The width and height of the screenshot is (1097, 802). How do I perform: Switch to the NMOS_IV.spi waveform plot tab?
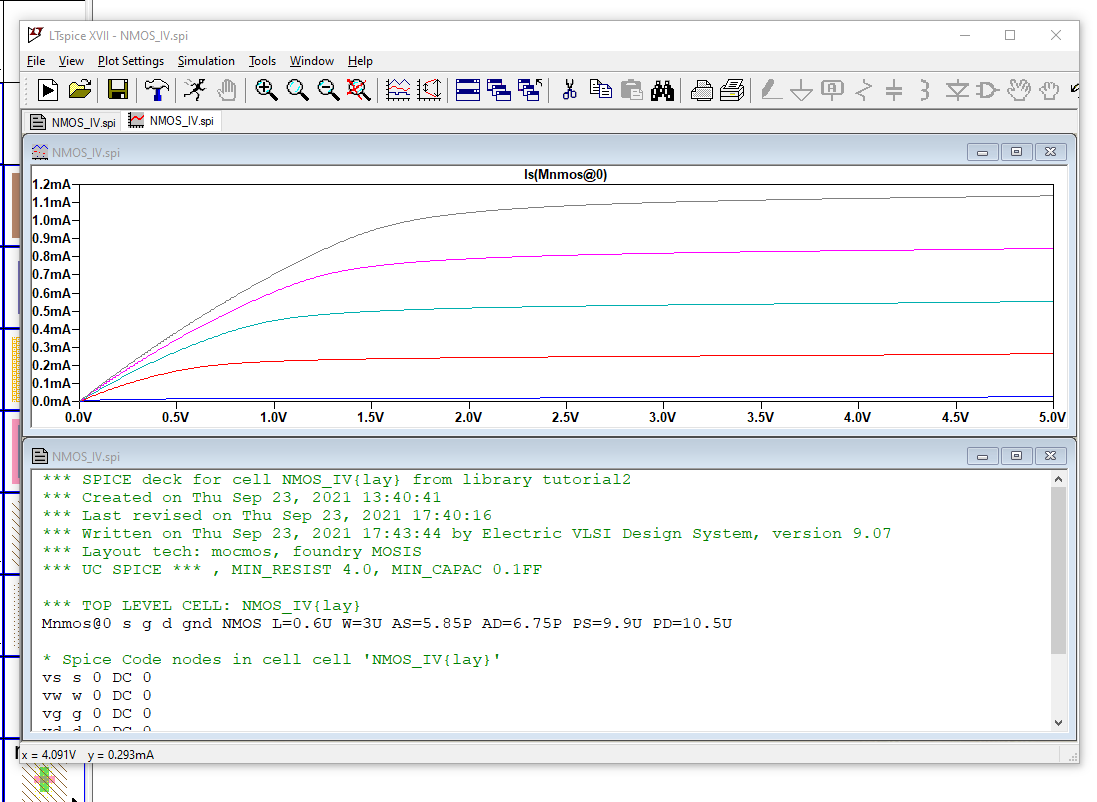[171, 122]
